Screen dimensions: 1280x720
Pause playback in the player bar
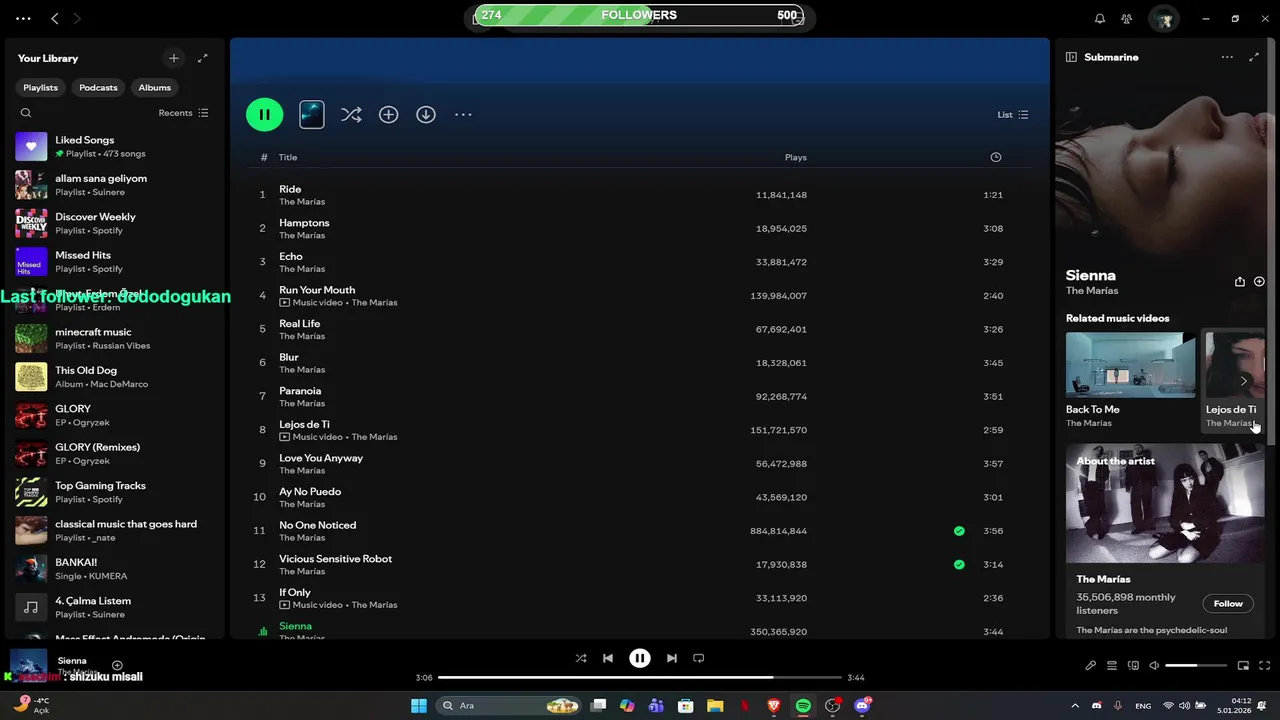click(x=640, y=658)
